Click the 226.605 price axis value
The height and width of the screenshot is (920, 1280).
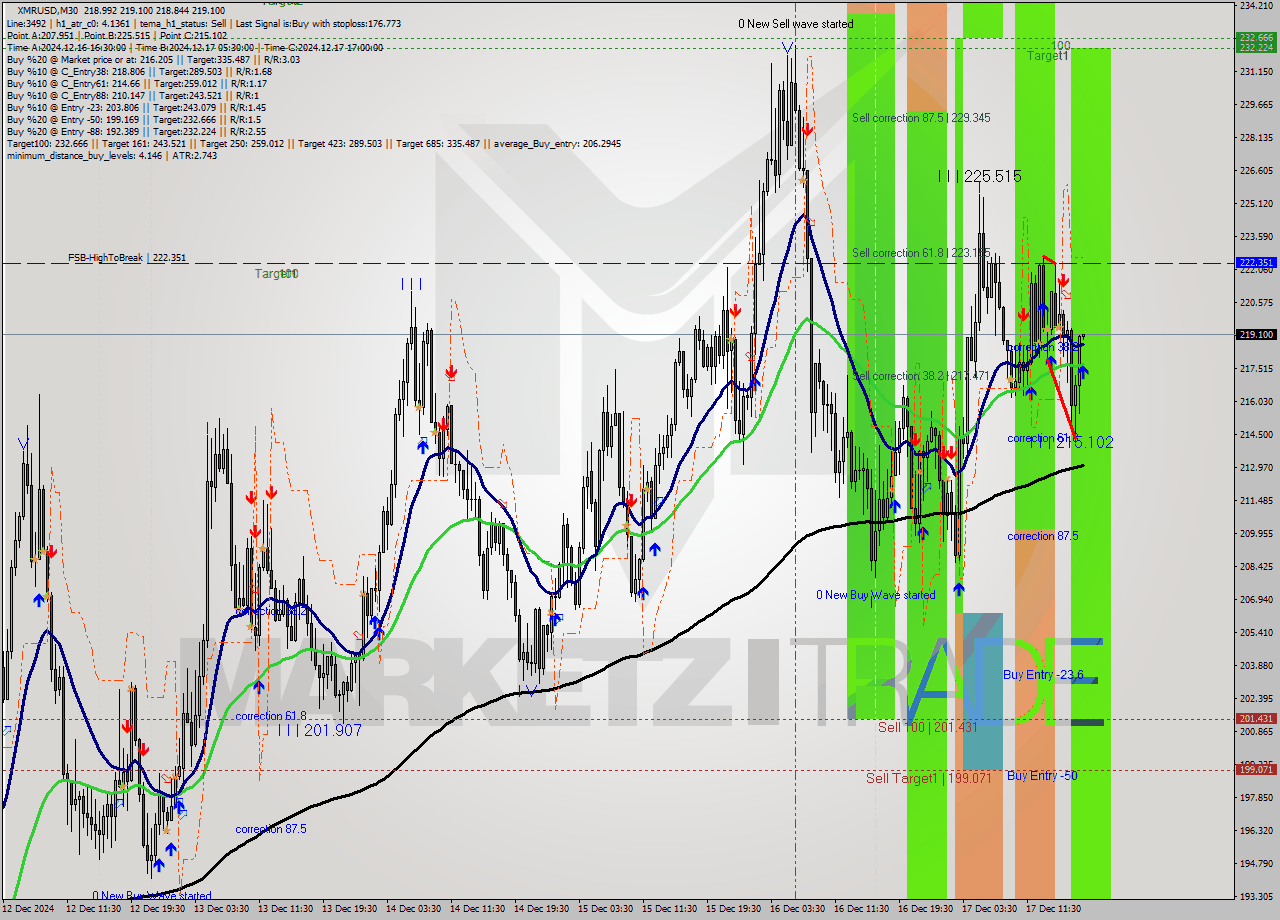1255,171
